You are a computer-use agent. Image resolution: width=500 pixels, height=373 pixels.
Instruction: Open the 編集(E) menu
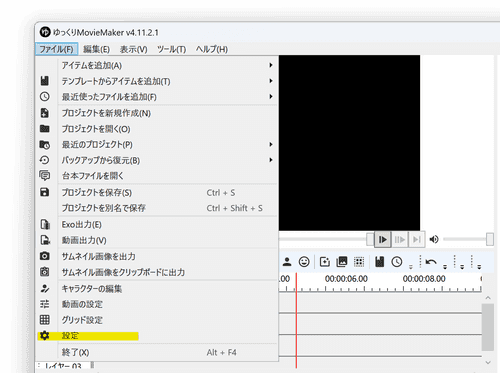96,49
